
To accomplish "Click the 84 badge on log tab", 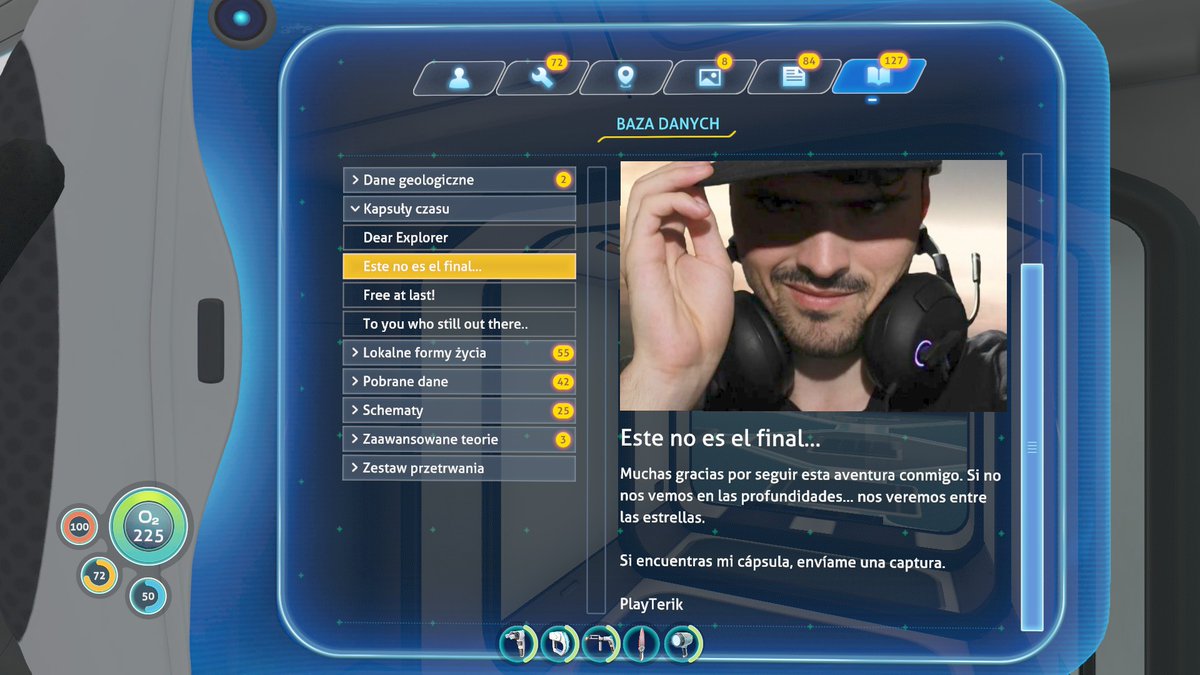I will click(809, 62).
